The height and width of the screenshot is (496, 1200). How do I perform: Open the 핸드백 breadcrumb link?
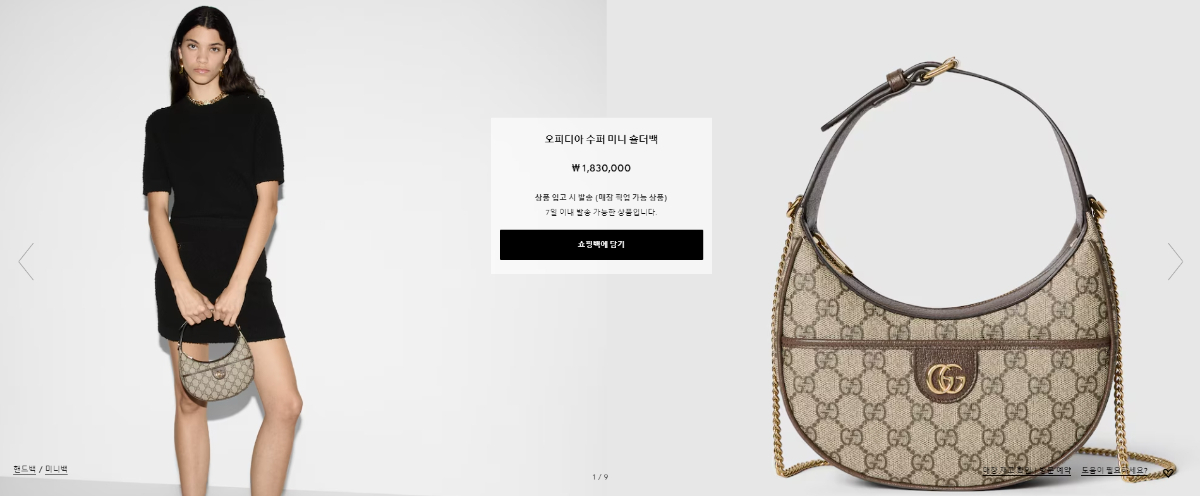tap(24, 469)
